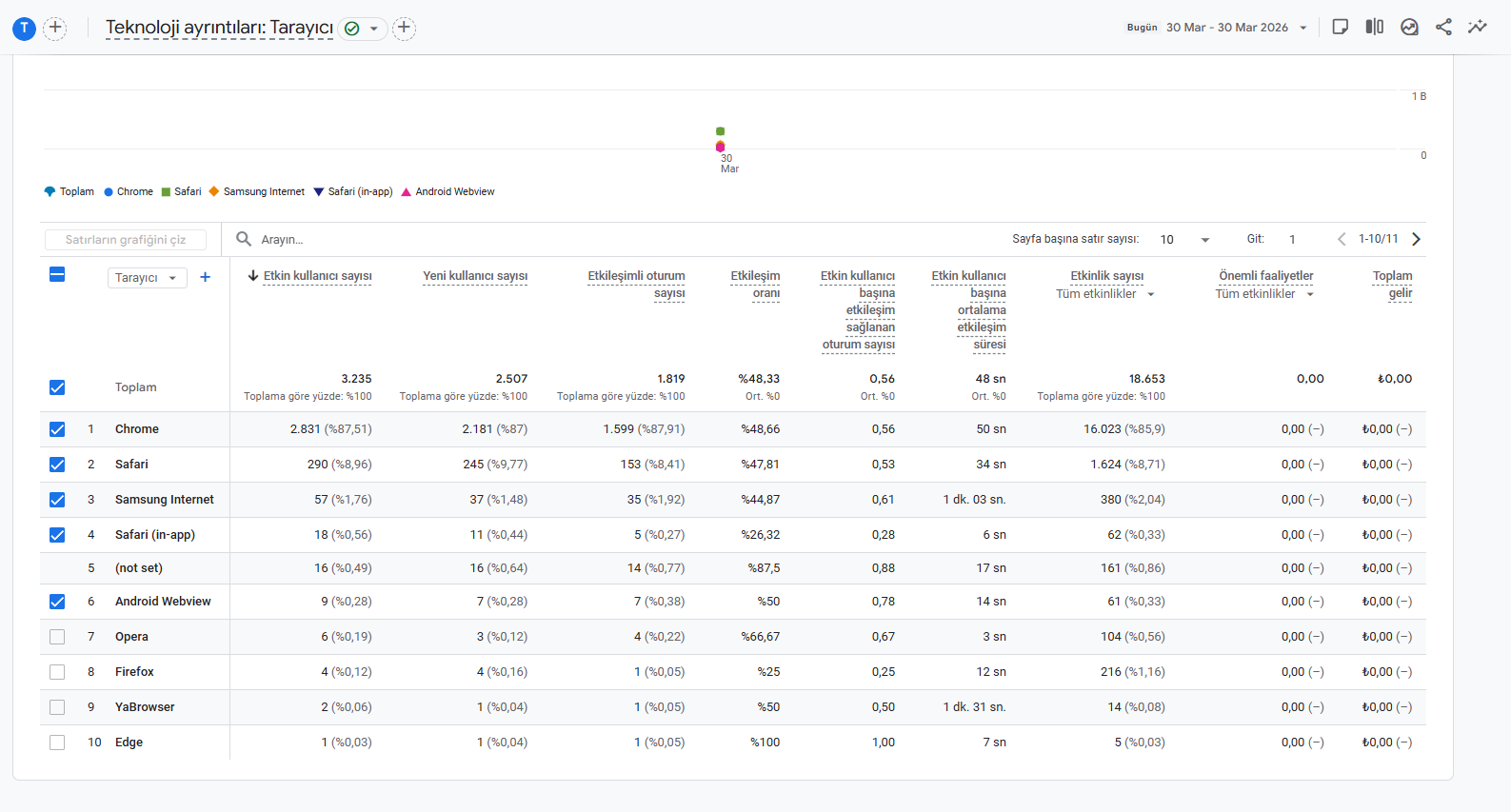Viewport: 1511px width, 812px height.
Task: Click the plus icon next to Tarayıcı dimension
Action: click(205, 277)
